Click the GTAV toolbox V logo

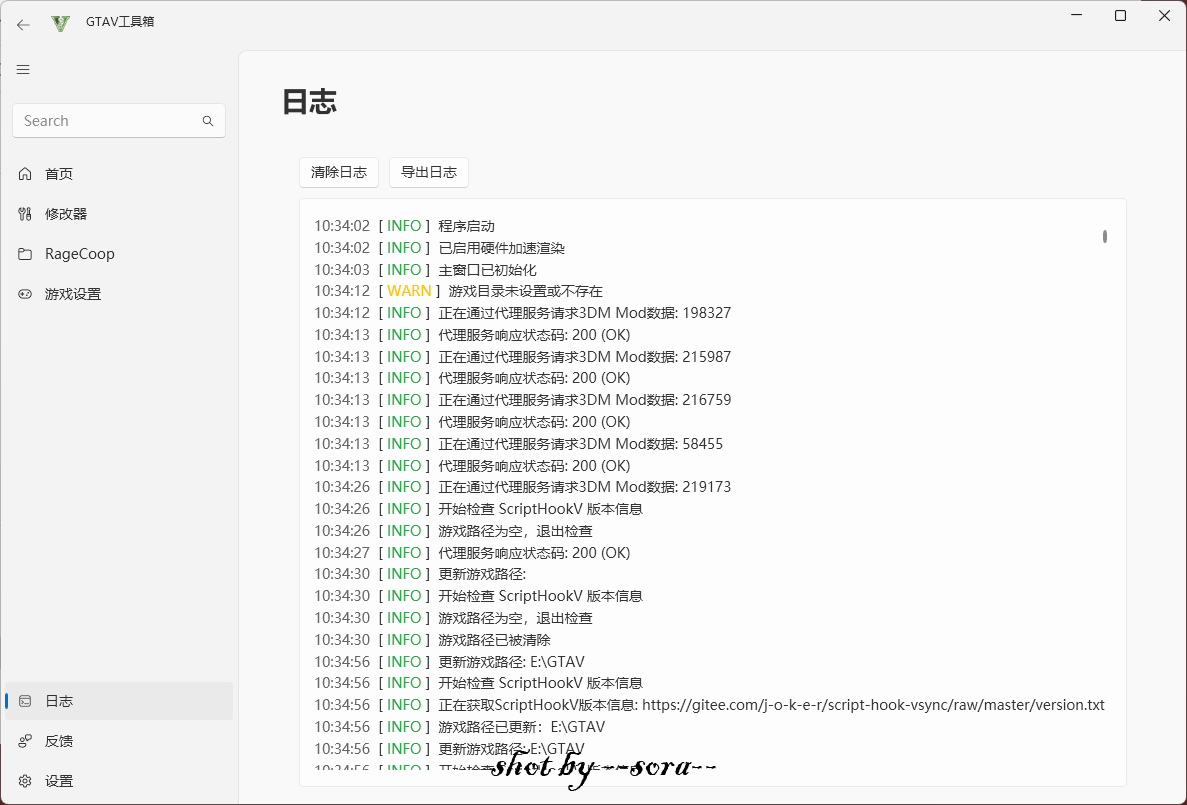[x=61, y=23]
